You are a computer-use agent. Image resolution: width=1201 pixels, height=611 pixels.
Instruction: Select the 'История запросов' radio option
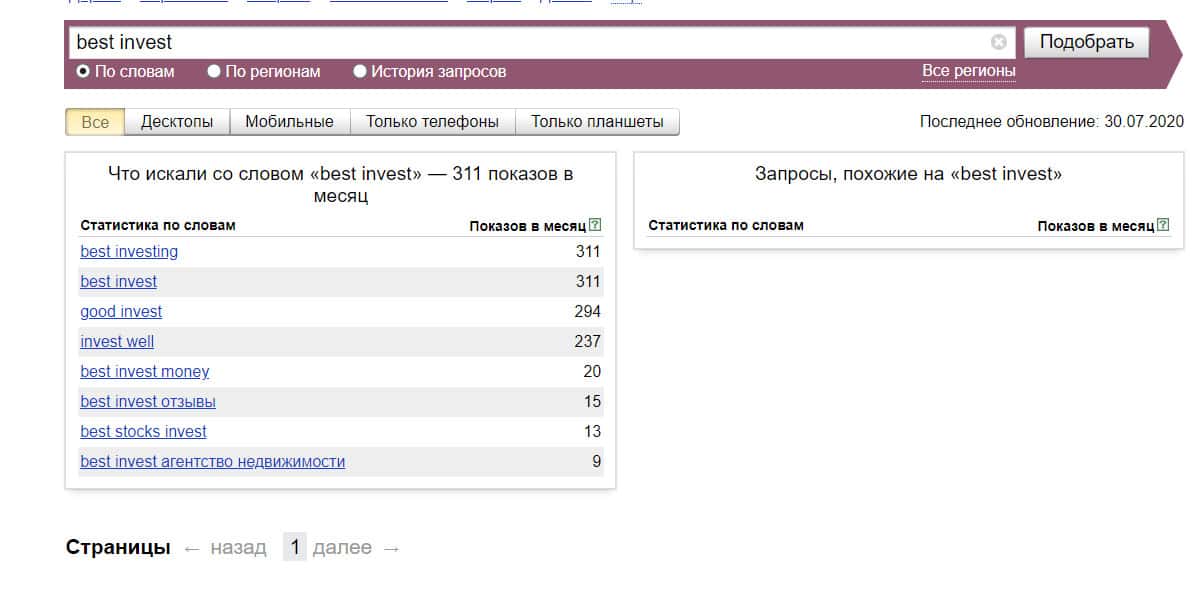(x=430, y=71)
